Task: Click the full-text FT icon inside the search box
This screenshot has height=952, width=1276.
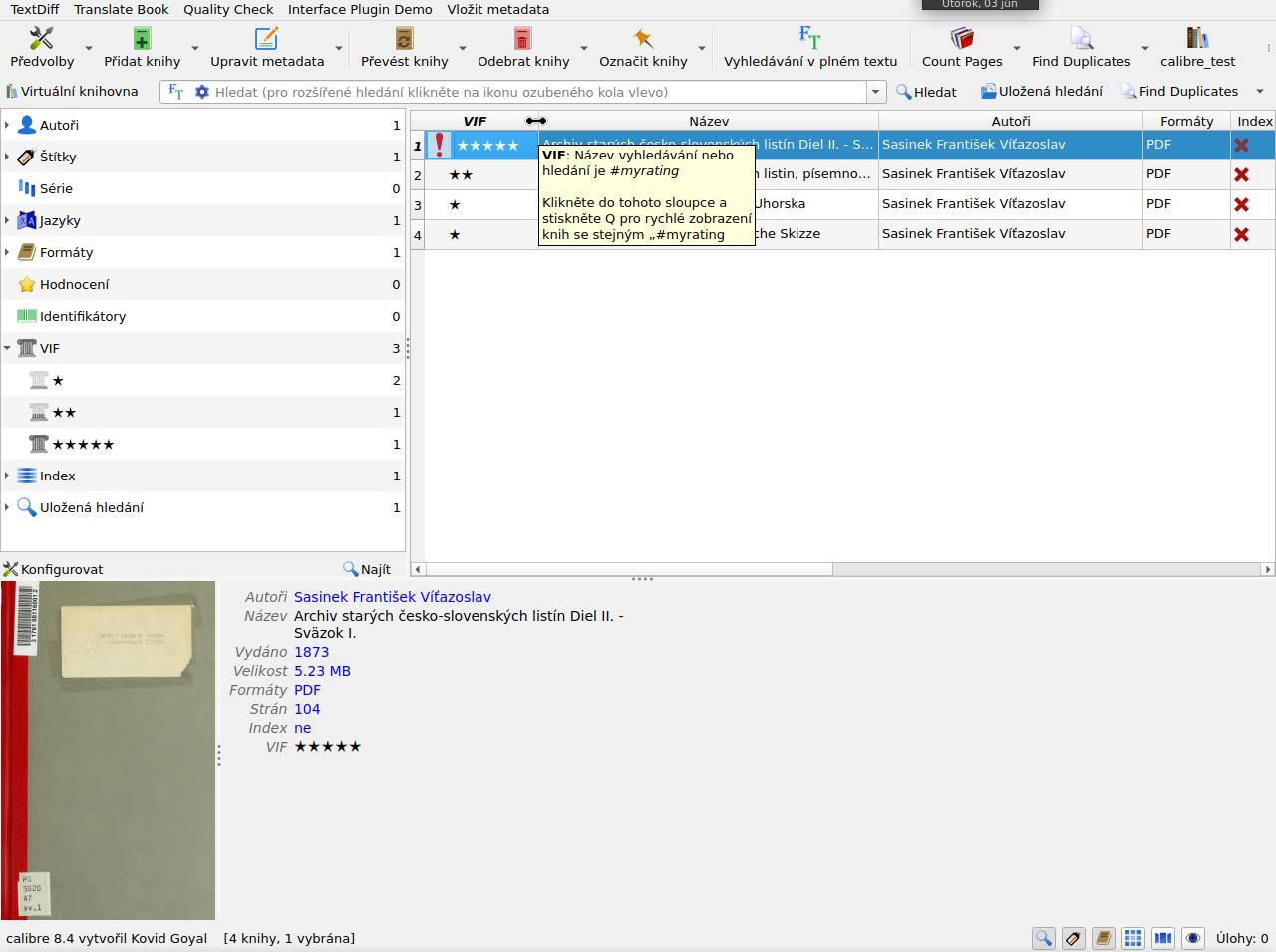Action: click(x=176, y=92)
